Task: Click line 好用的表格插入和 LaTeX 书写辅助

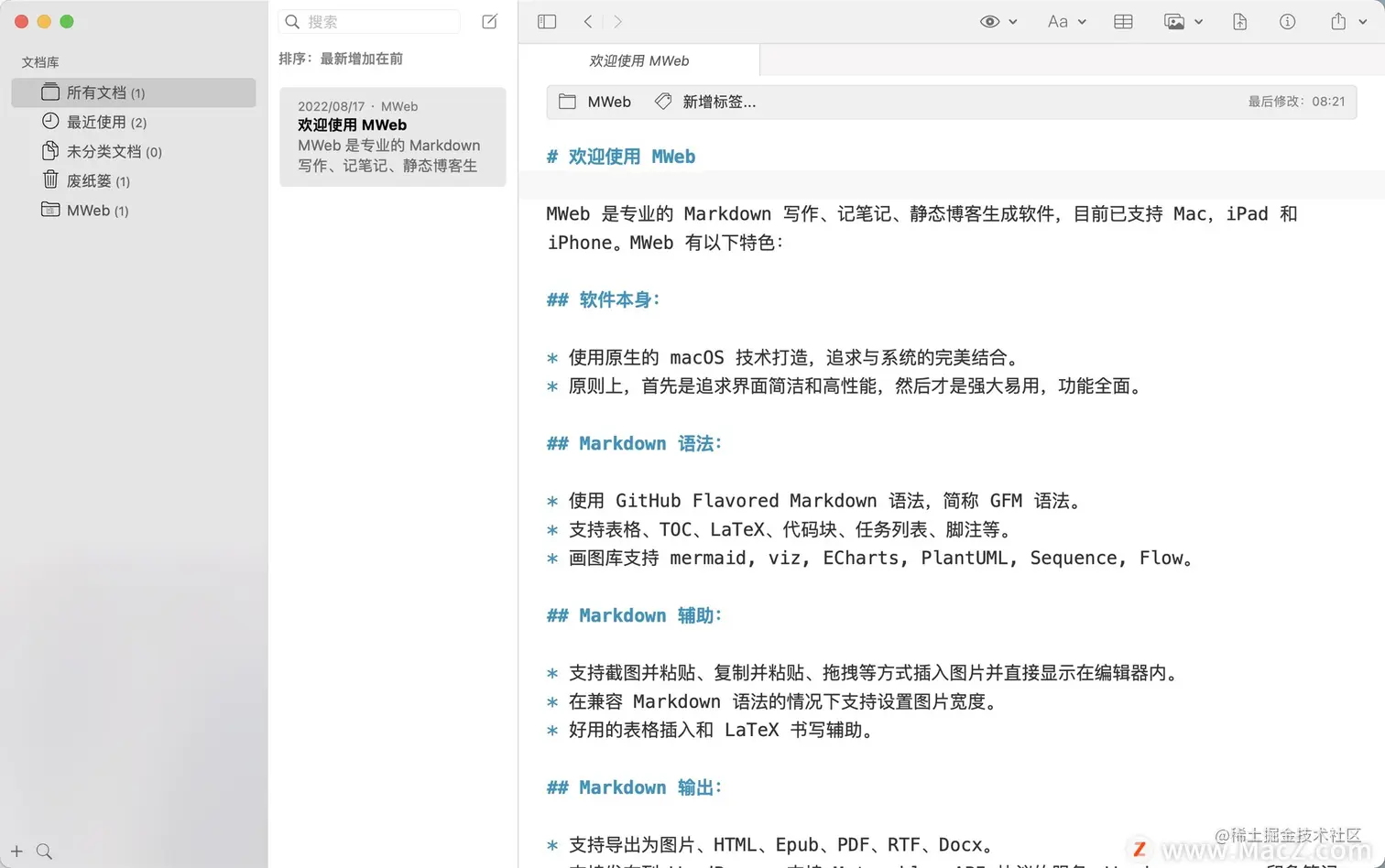Action: (x=721, y=730)
